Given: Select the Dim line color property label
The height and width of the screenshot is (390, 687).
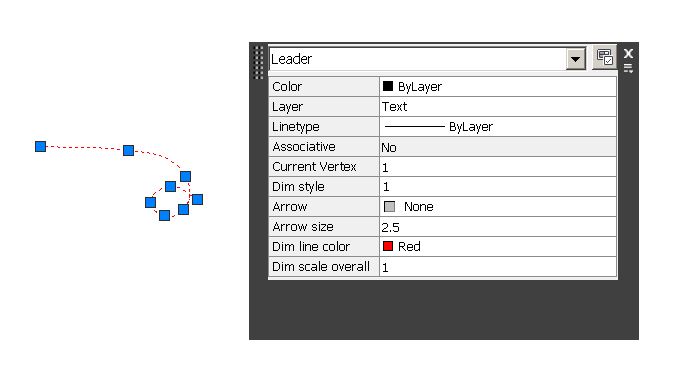Looking at the screenshot, I should point(311,246).
